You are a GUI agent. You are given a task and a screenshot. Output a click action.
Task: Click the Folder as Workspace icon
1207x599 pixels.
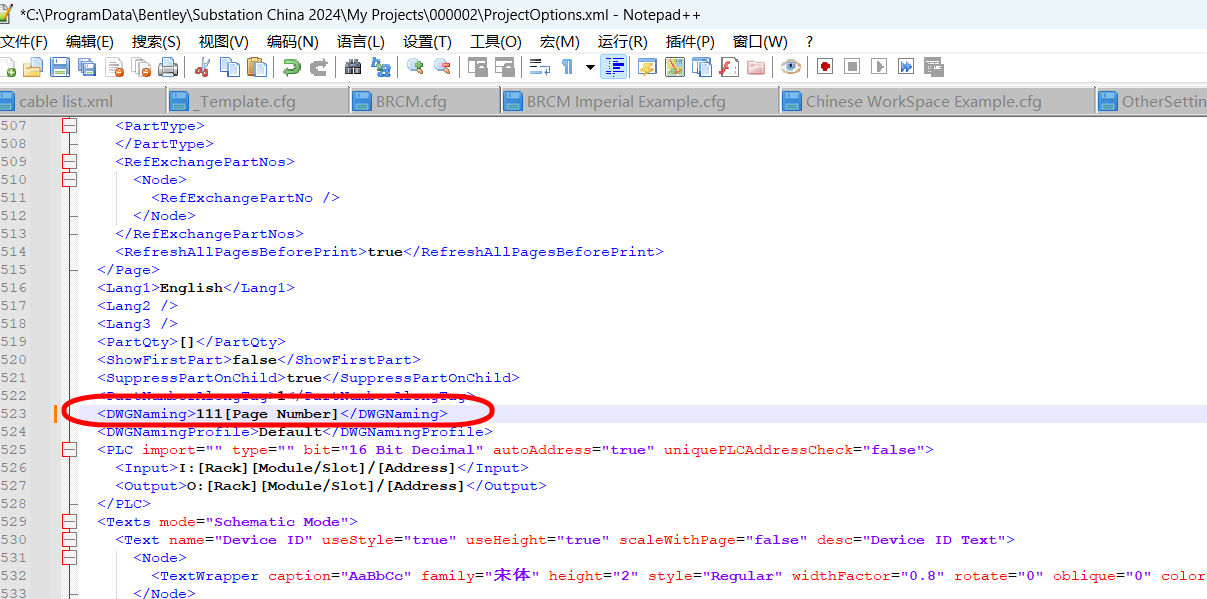(x=756, y=67)
